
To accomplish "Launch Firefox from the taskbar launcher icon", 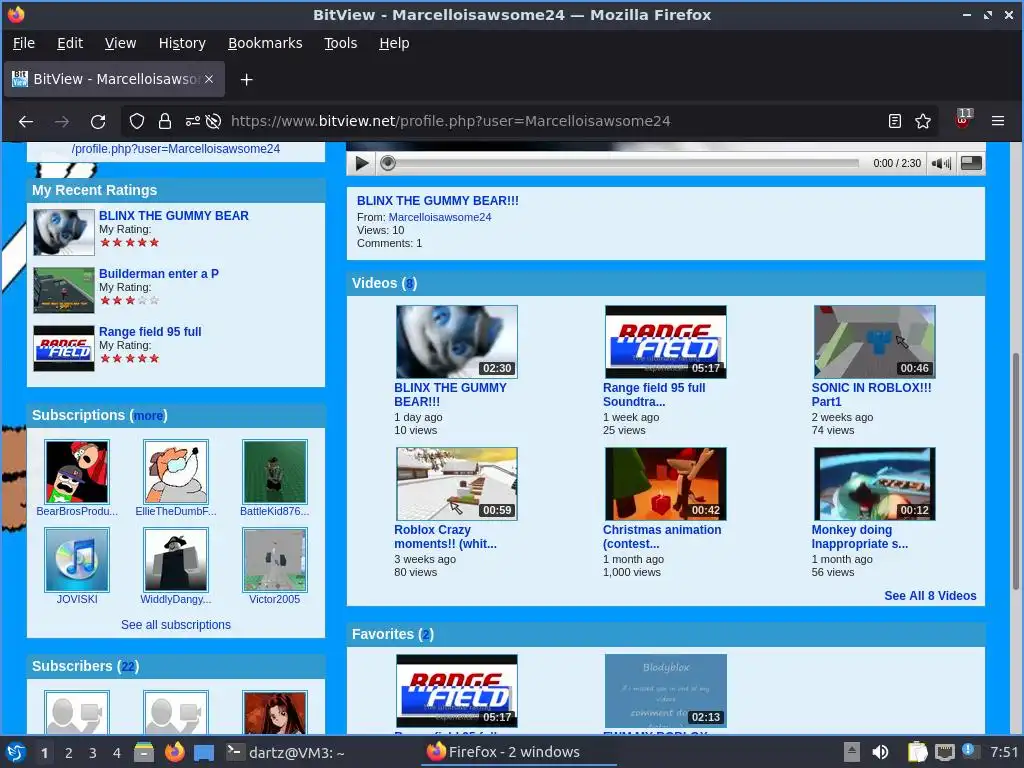I will pos(174,752).
